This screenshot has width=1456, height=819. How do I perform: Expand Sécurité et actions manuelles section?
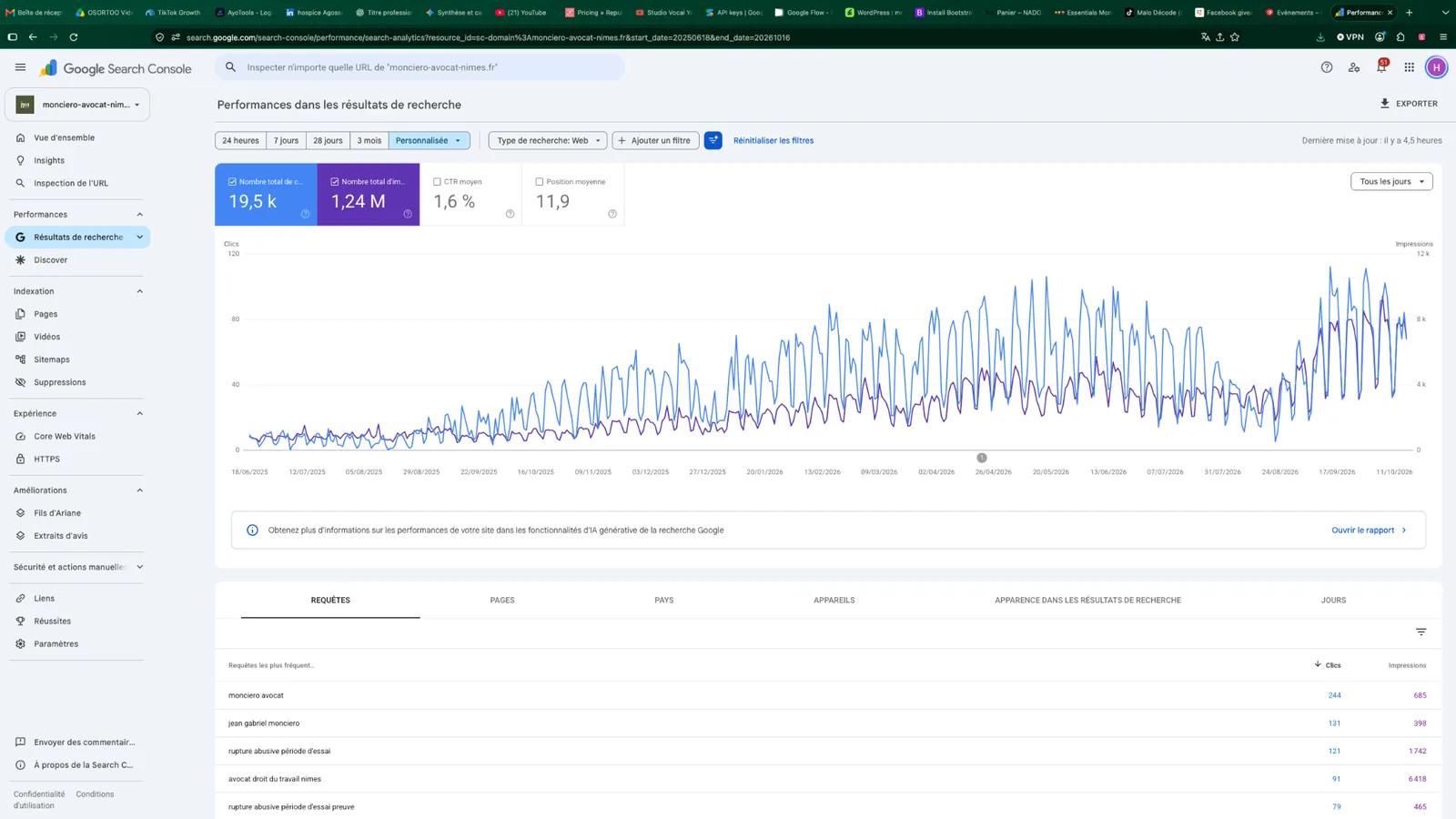(139, 567)
